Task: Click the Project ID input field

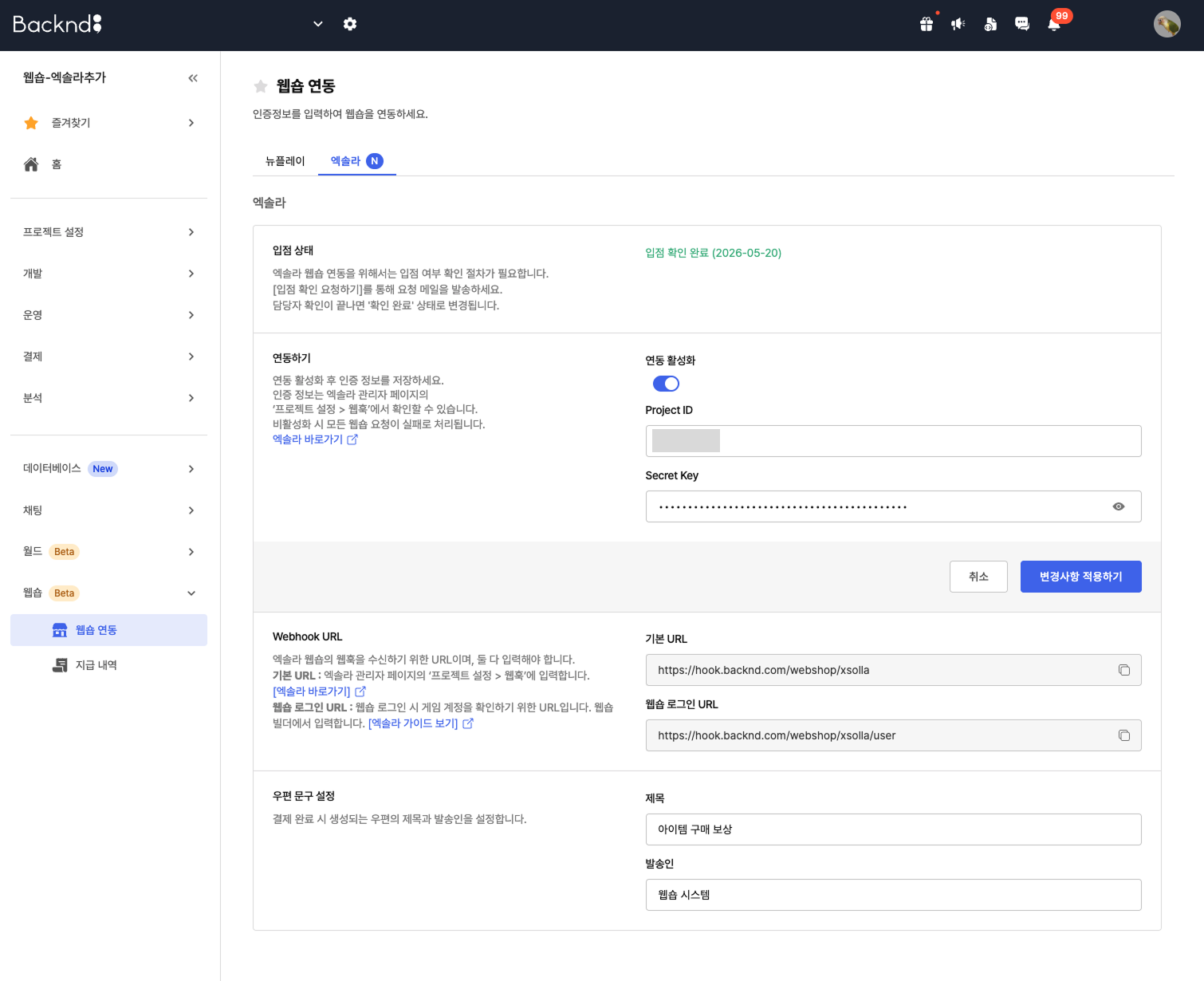Action: pyautogui.click(x=893, y=441)
